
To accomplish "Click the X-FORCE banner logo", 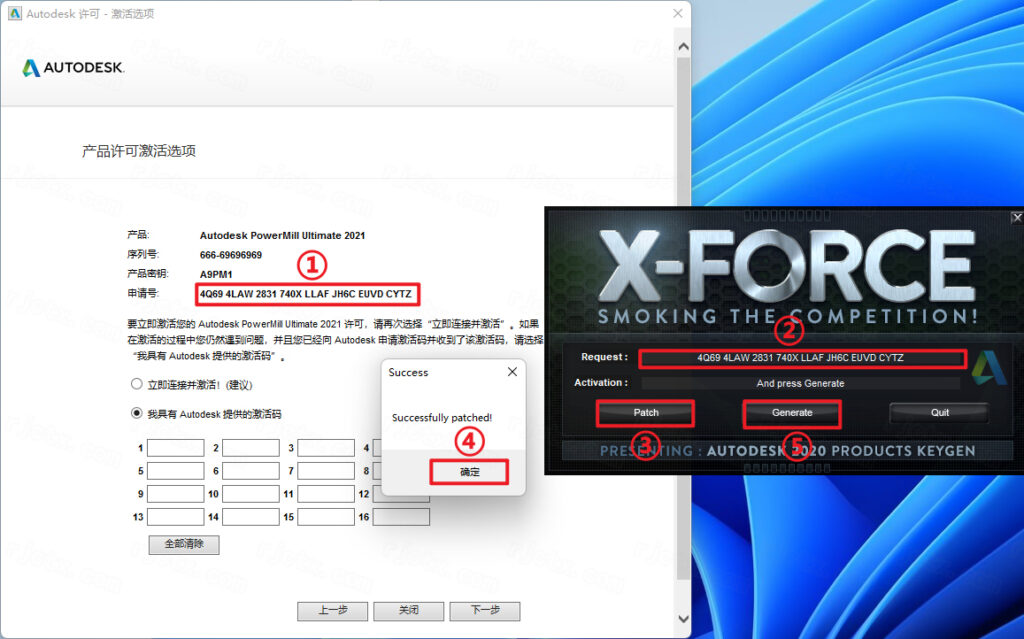I will tap(787, 267).
